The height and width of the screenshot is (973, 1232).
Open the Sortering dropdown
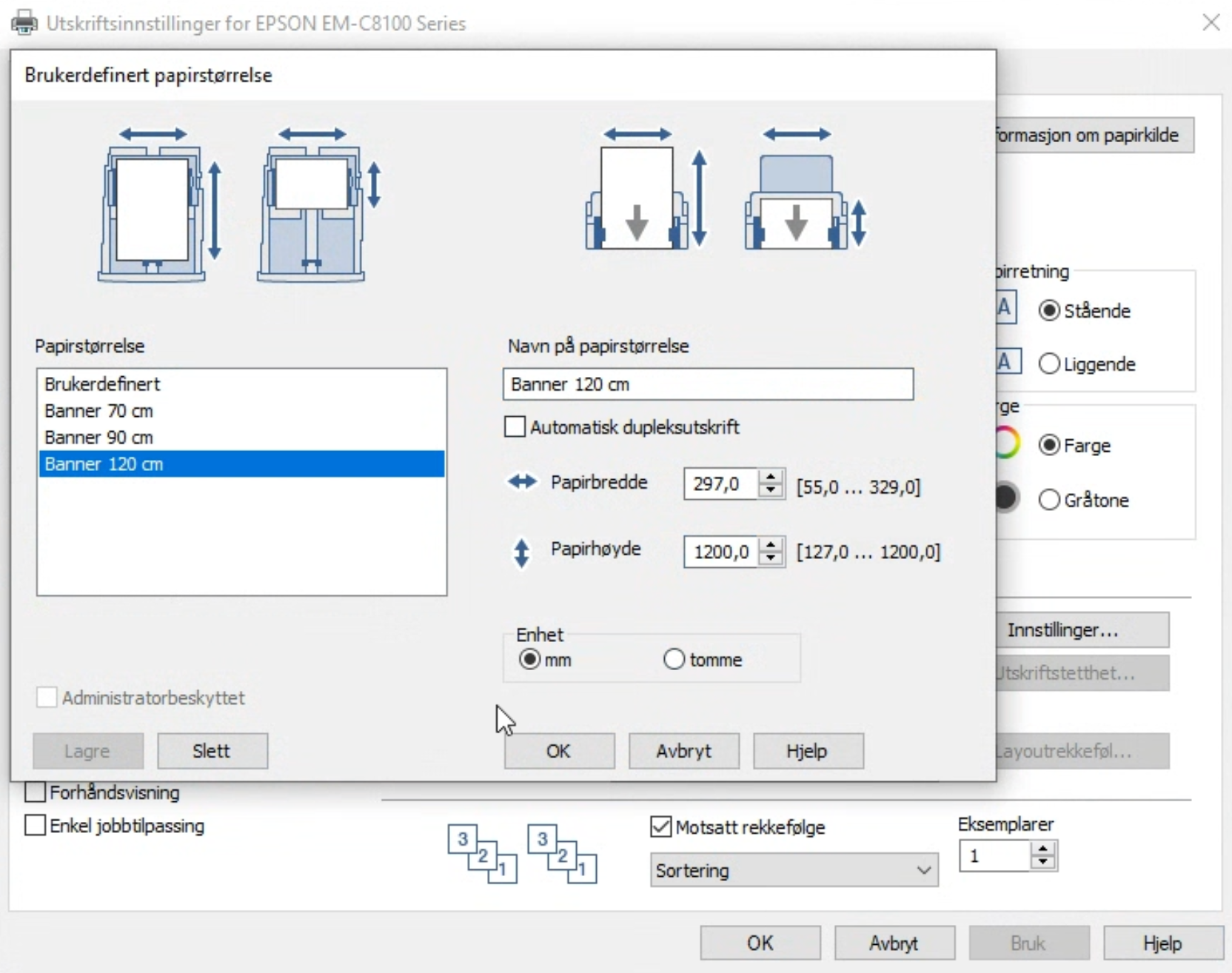tap(794, 870)
